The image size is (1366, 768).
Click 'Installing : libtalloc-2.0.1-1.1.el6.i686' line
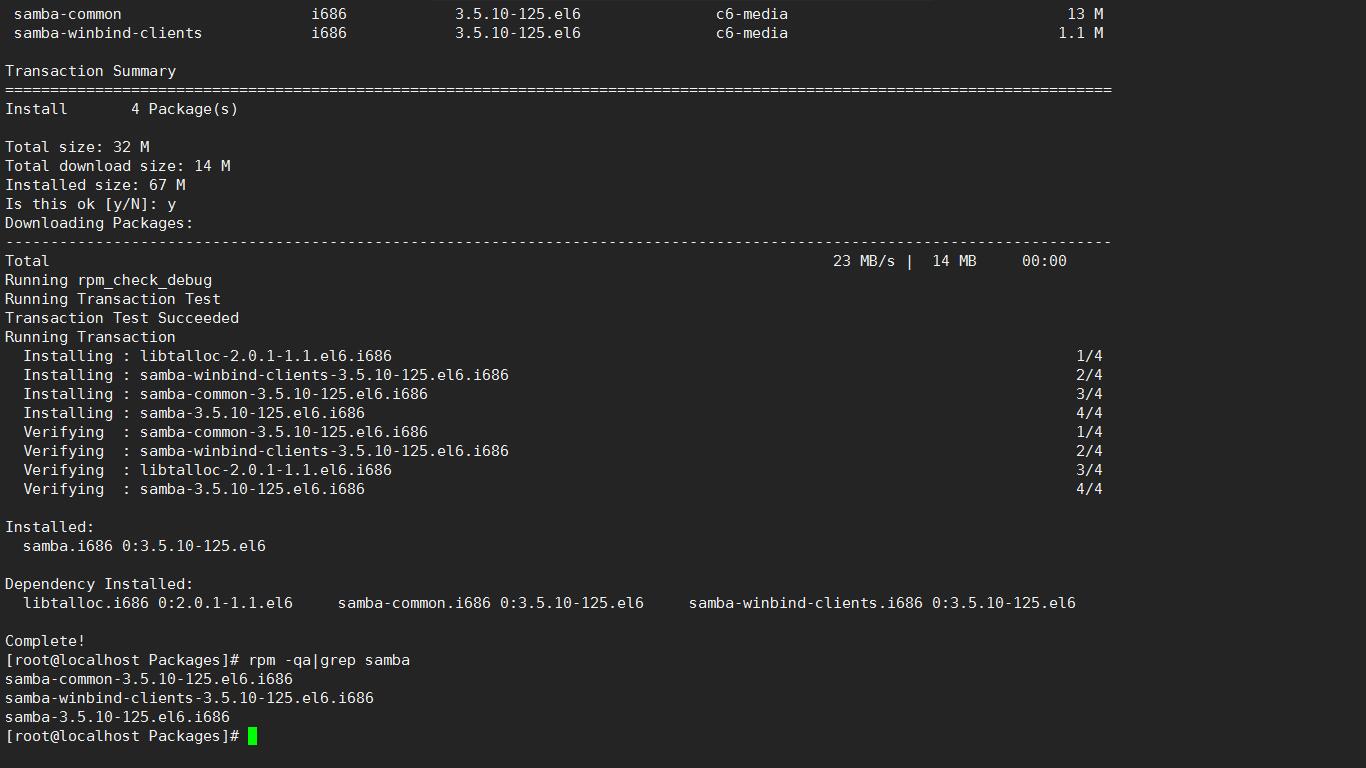(x=208, y=356)
